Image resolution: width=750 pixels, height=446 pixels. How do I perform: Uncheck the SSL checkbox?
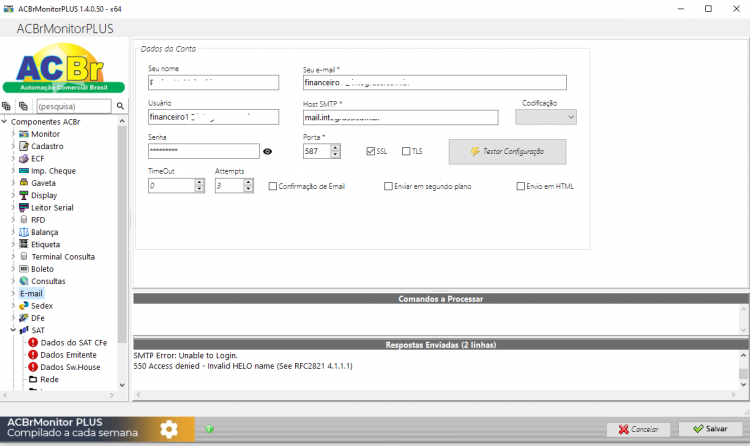371,151
